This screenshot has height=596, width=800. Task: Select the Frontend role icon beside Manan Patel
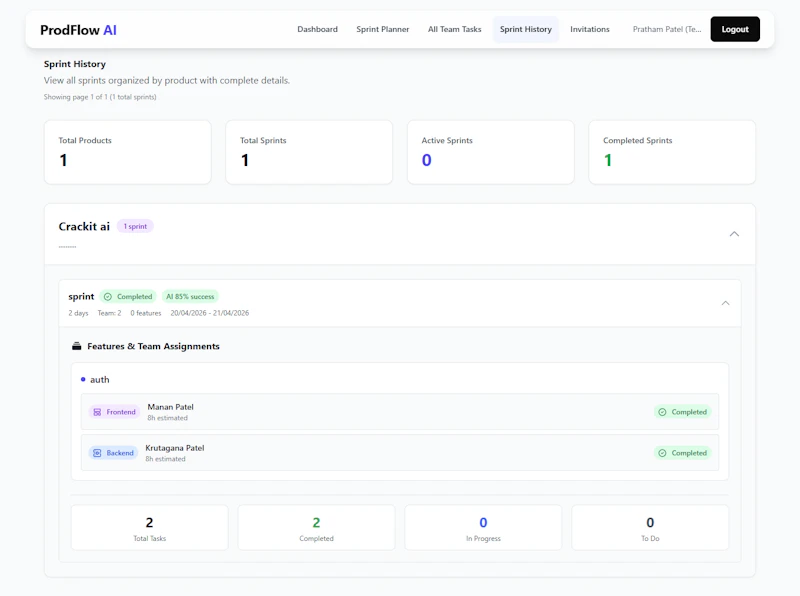point(98,411)
